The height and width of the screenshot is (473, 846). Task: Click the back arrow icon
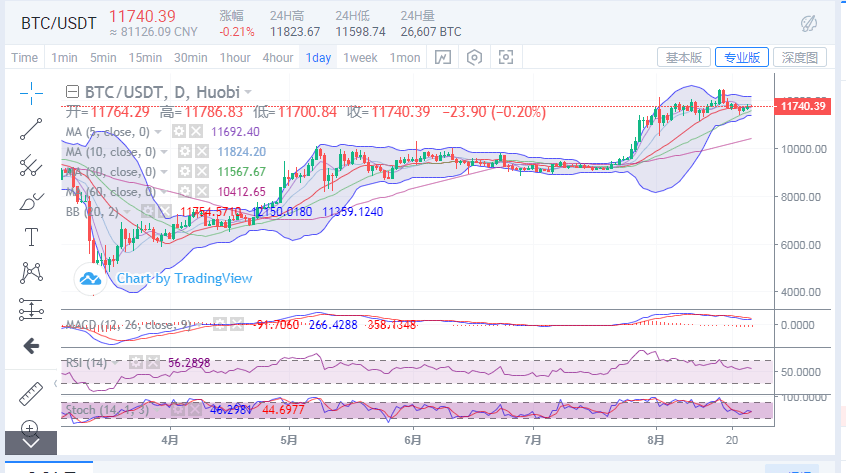tap(31, 346)
